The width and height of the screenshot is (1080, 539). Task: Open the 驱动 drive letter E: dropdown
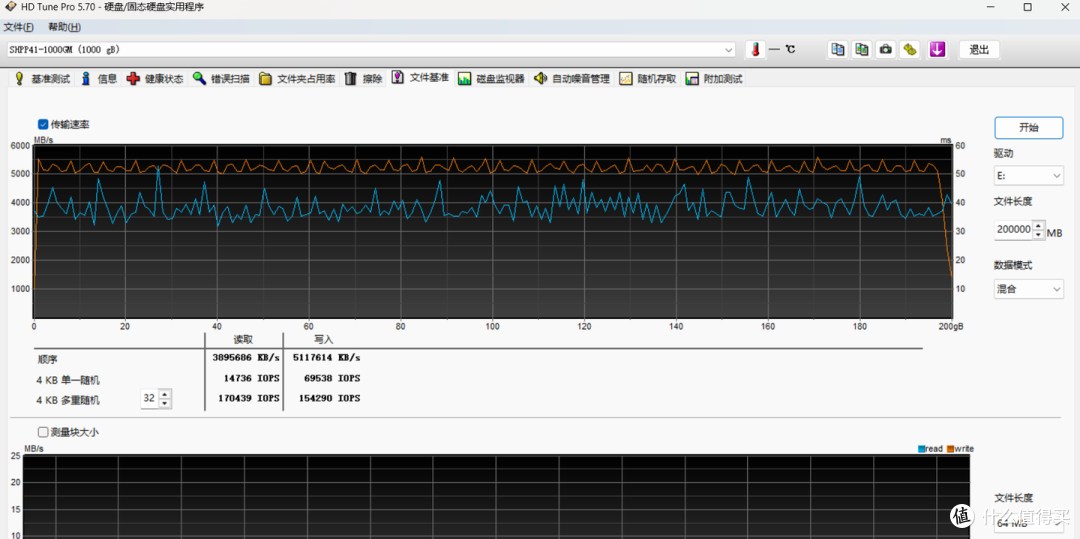tap(1029, 176)
